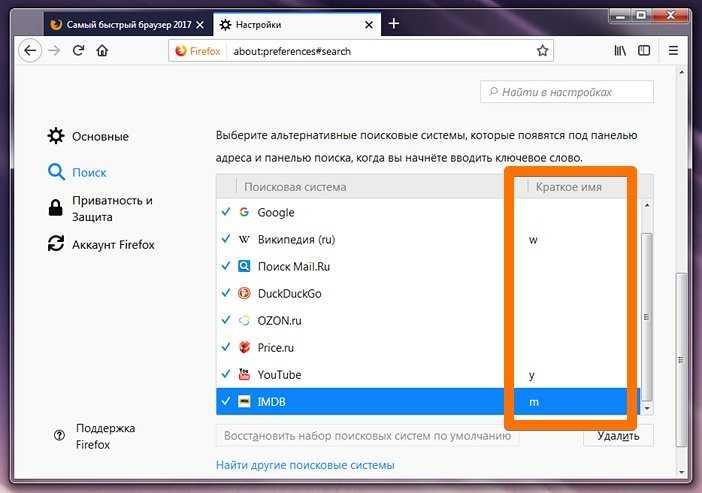The height and width of the screenshot is (493, 702).
Task: Go back with the back arrow button
Action: (30, 51)
